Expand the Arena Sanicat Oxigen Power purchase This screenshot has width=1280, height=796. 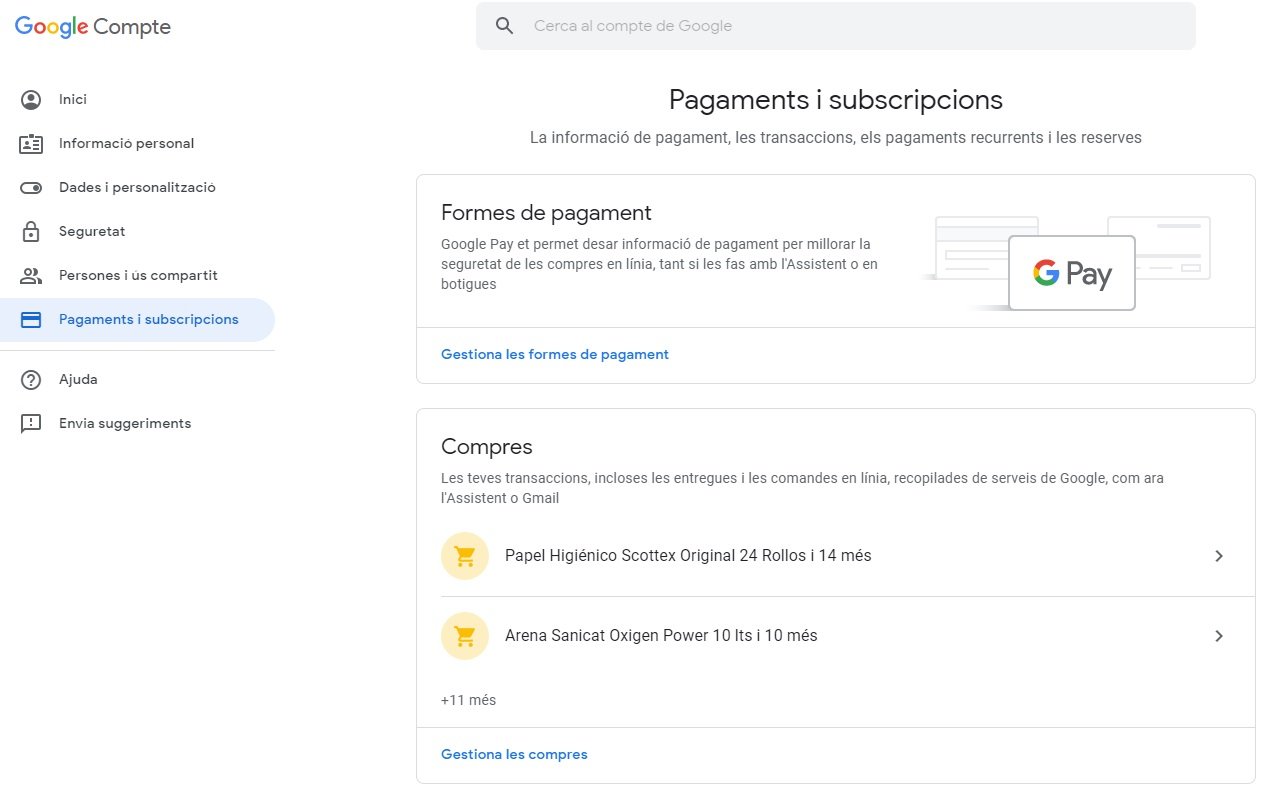click(x=1219, y=635)
